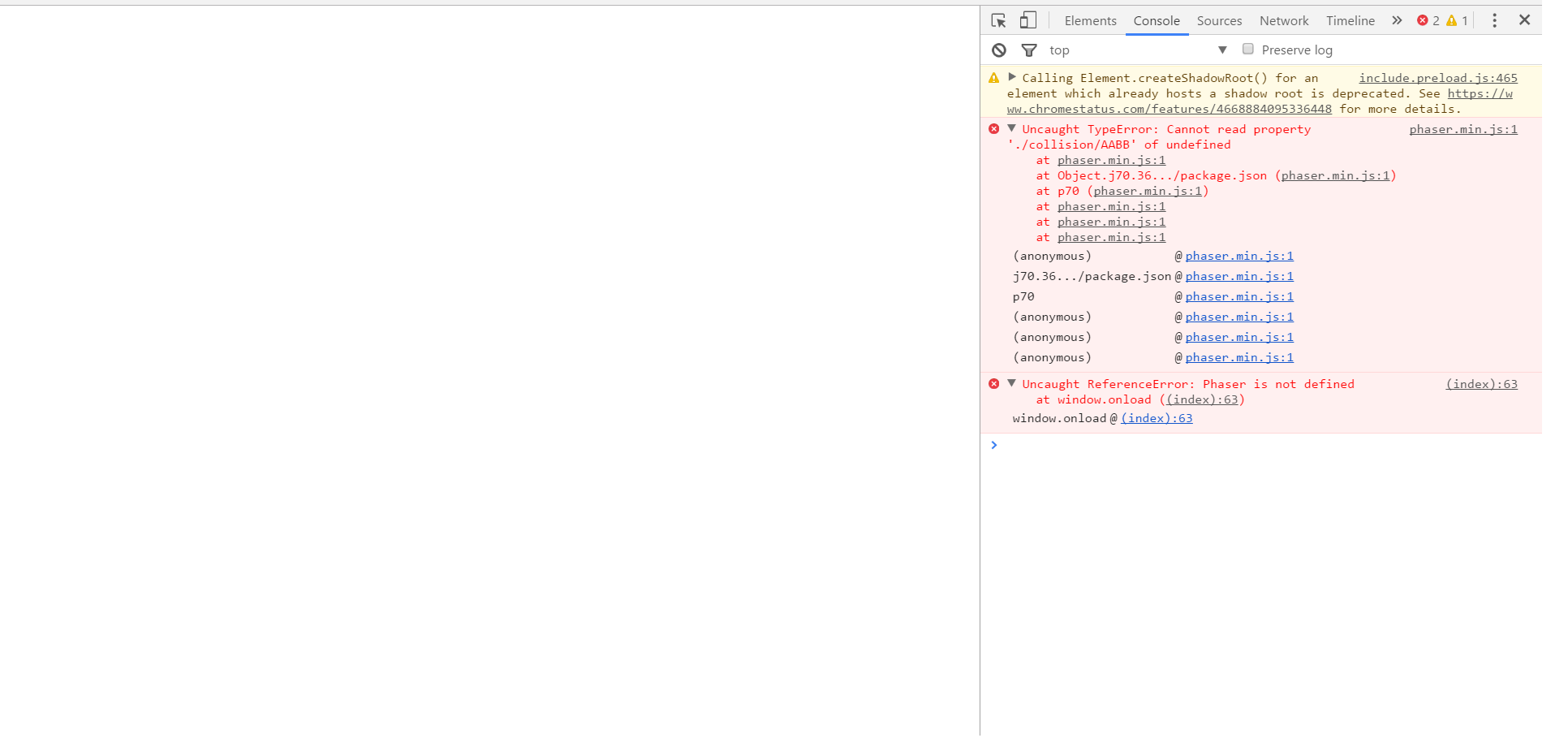Click the red error count indicator
1568x738 pixels.
[1428, 20]
